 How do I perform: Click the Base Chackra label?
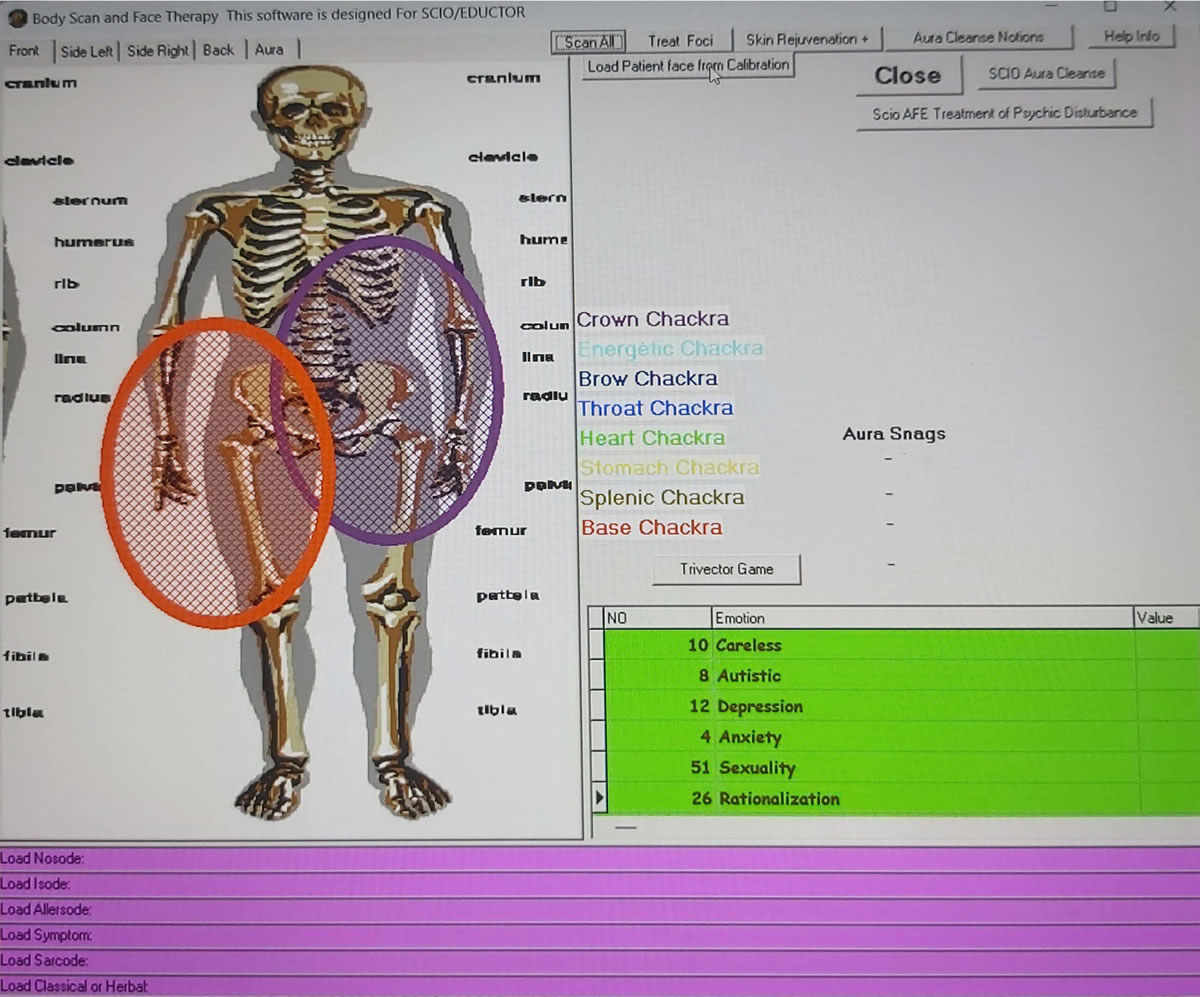[x=651, y=528]
